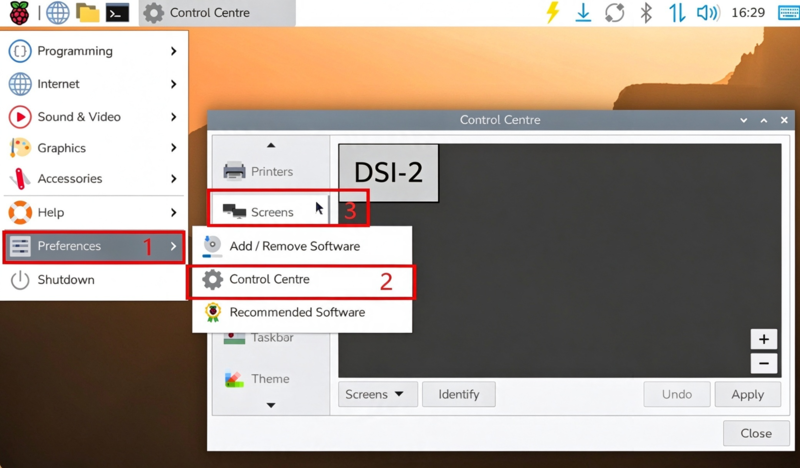The height and width of the screenshot is (468, 800).
Task: Click the Shutdown power symbol icon
Action: click(x=20, y=280)
